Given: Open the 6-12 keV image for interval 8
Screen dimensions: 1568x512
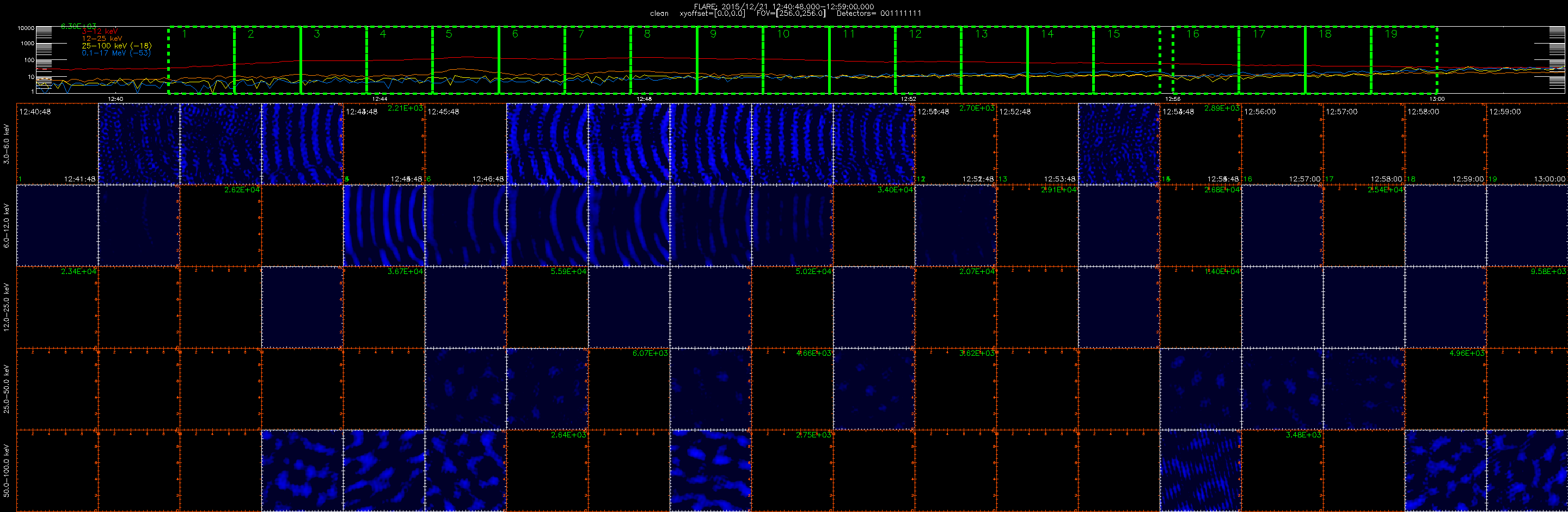Looking at the screenshot, I should point(629,225).
